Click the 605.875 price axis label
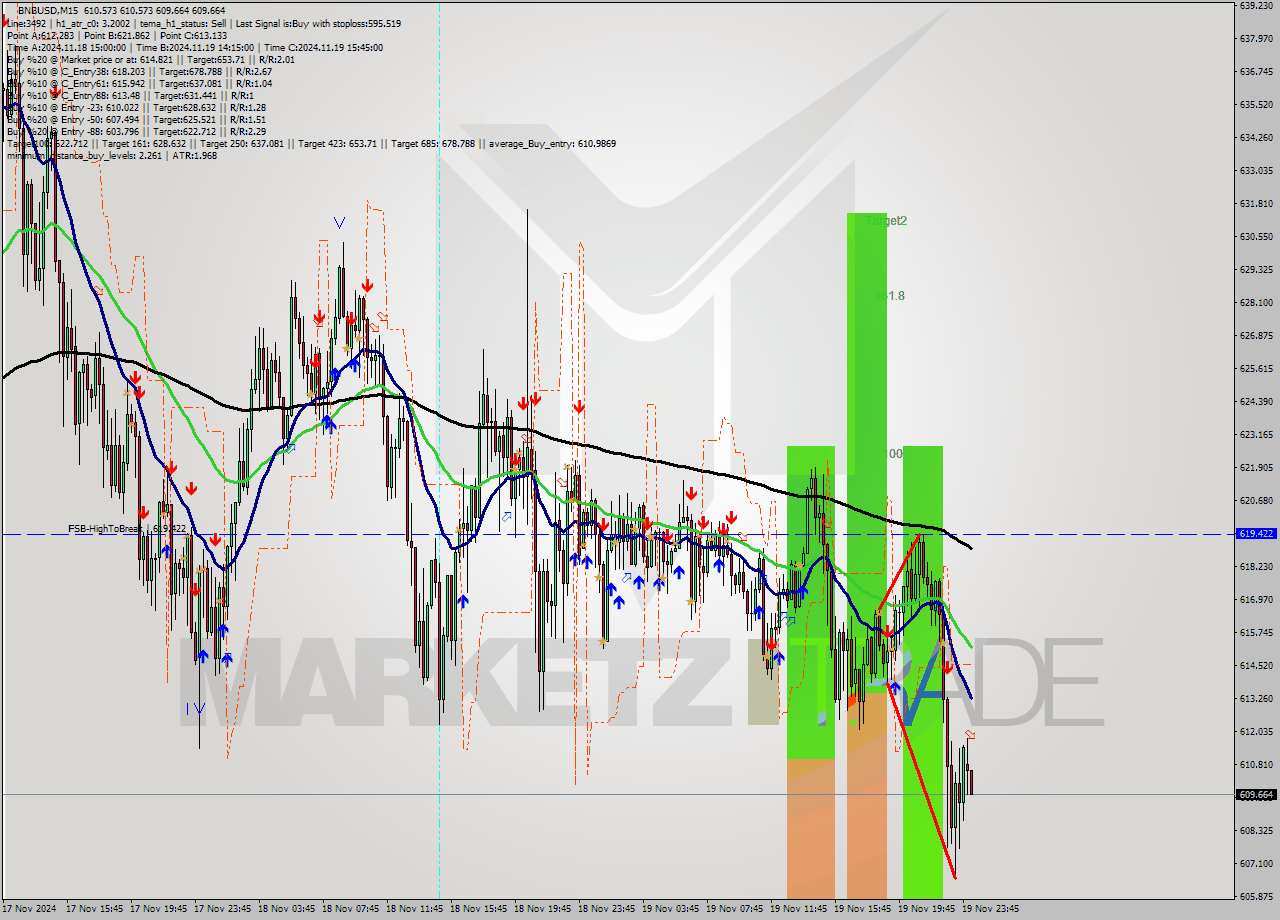1280x920 pixels. click(x=1256, y=896)
